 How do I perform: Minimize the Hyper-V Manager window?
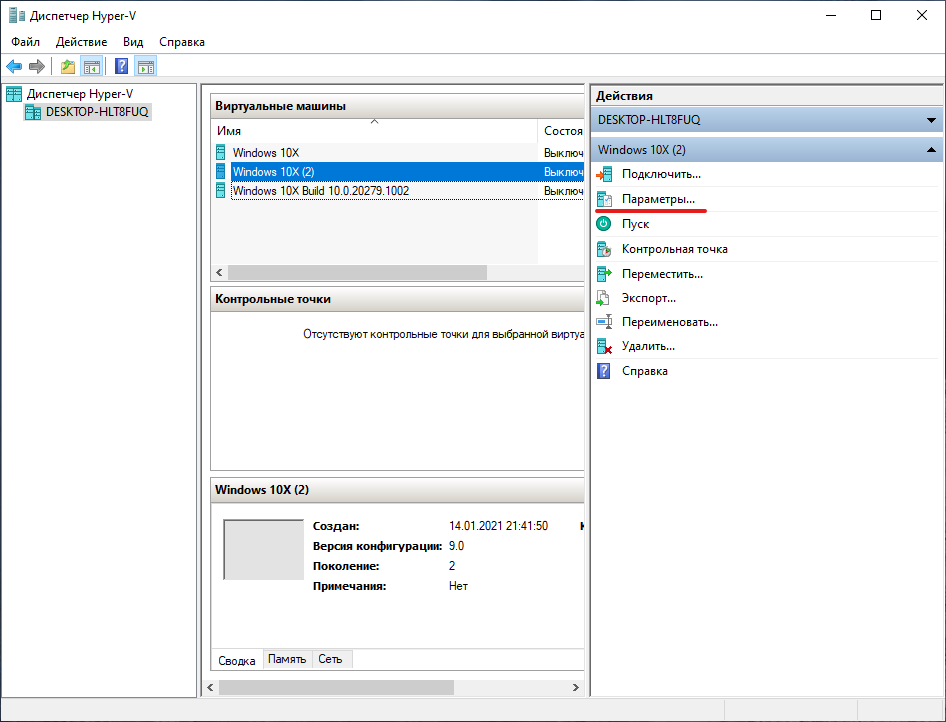point(831,16)
